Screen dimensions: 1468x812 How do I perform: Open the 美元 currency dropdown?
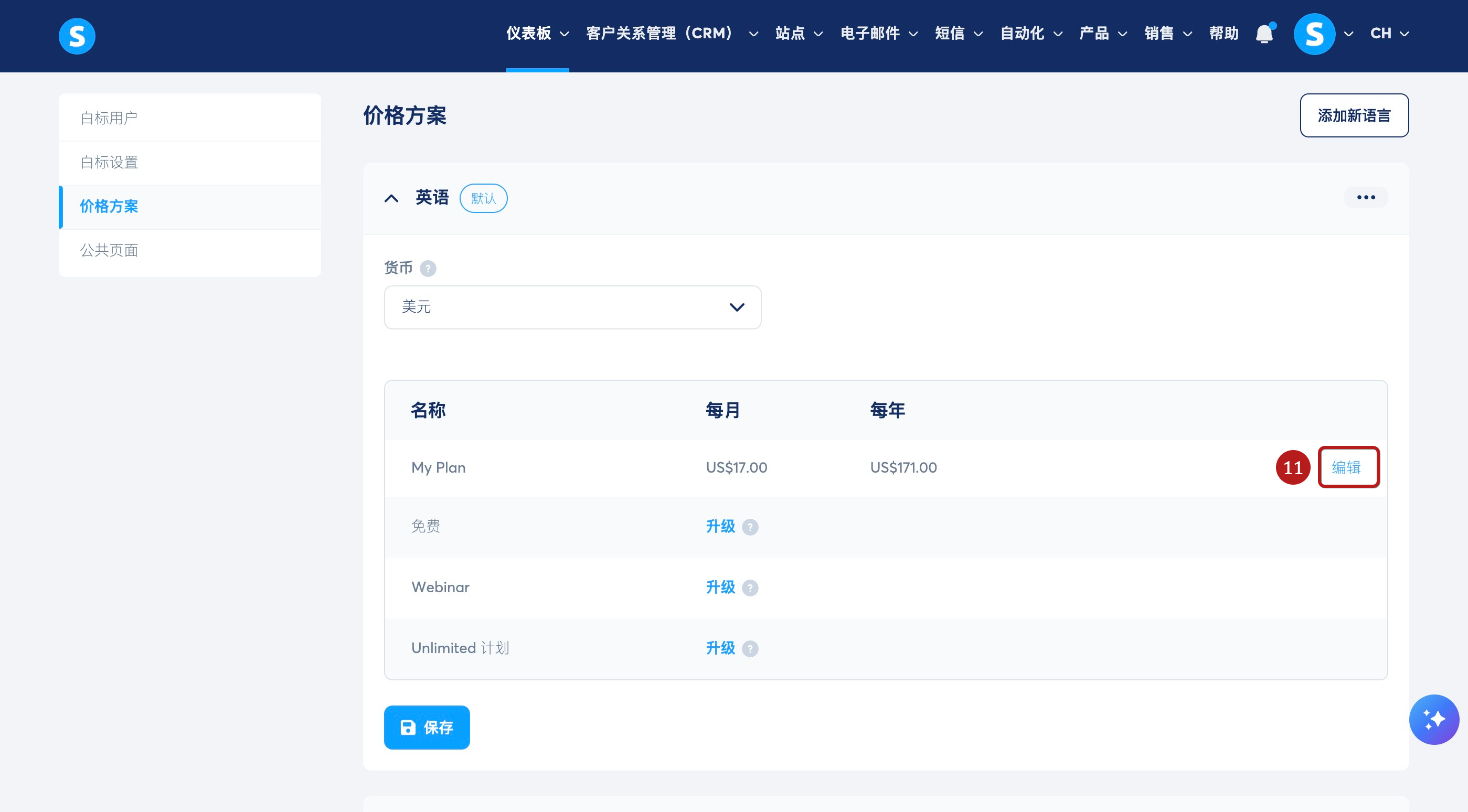pos(572,307)
